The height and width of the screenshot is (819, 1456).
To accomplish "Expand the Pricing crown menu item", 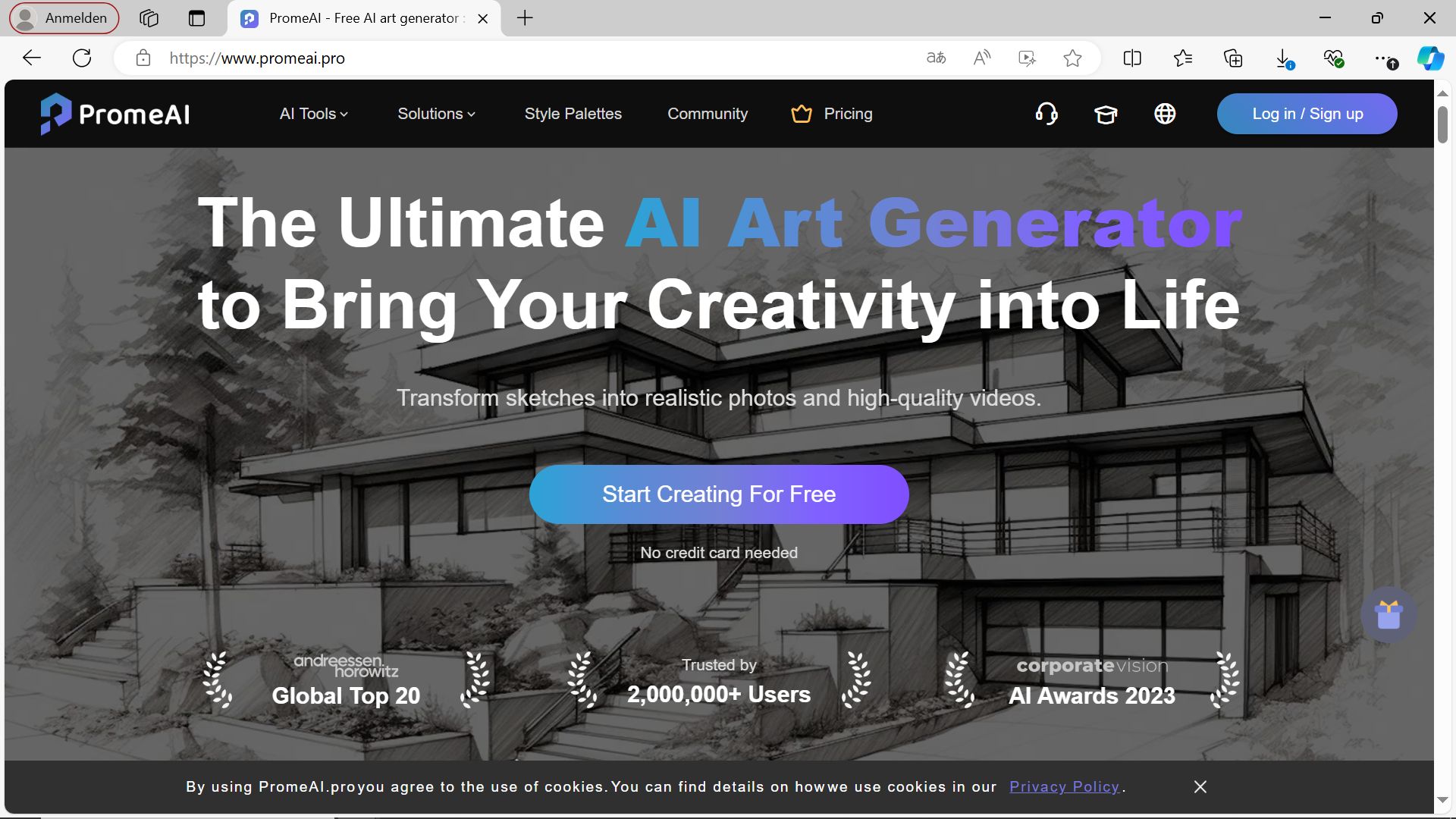I will [x=829, y=113].
